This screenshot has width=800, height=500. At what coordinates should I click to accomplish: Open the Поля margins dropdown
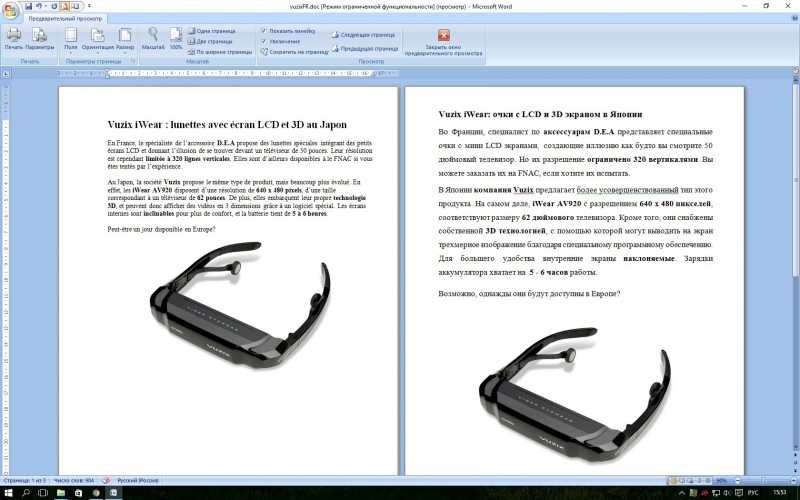(x=71, y=39)
